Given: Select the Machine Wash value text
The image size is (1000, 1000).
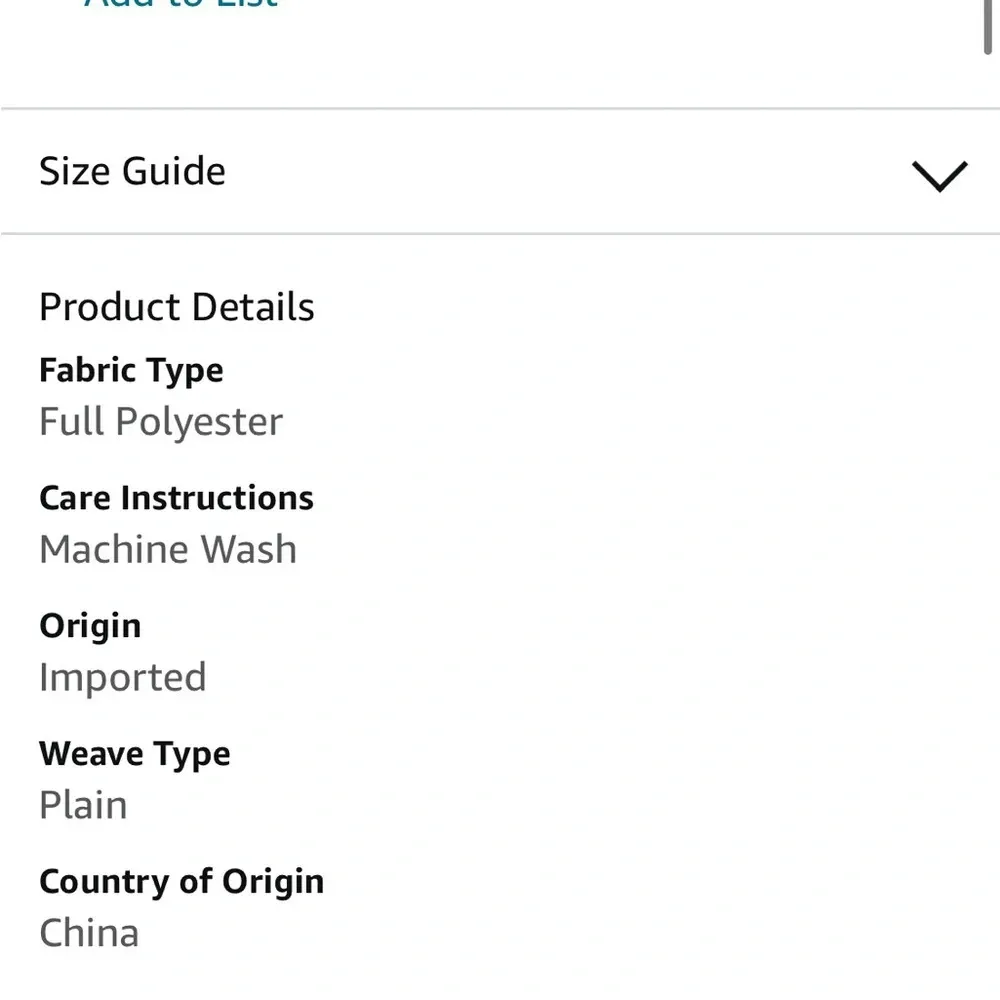Looking at the screenshot, I should pyautogui.click(x=168, y=550).
